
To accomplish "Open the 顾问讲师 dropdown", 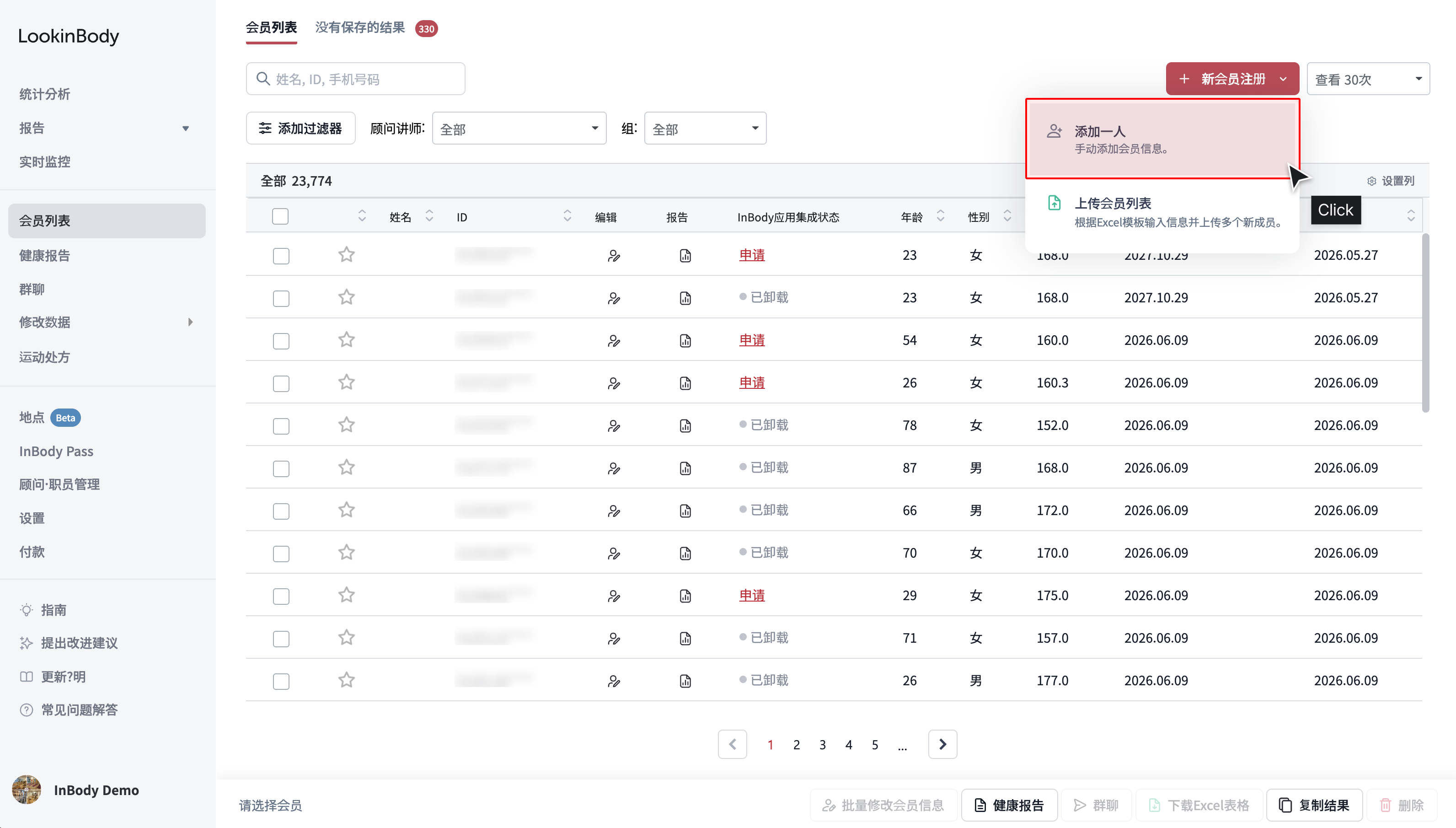I will point(519,128).
